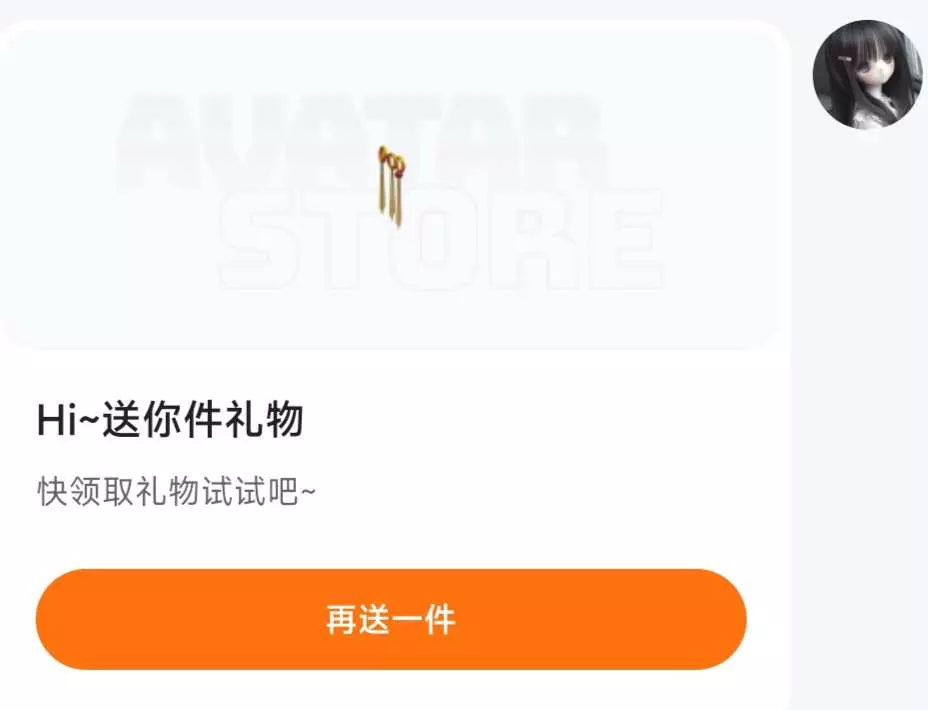Click the 再送一件 label text
The image size is (928, 710).
[x=391, y=619]
